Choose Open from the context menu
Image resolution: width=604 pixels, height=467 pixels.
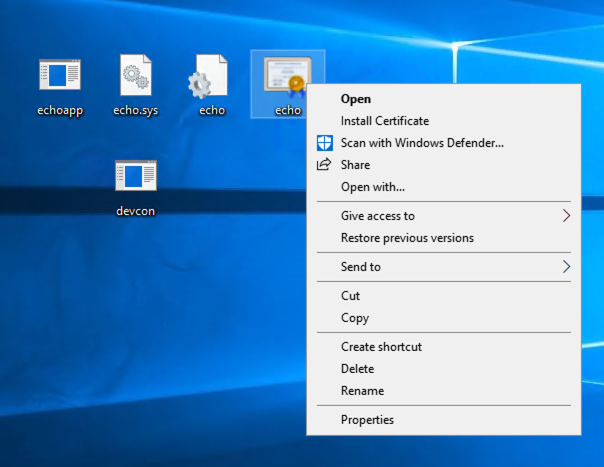[x=356, y=99]
